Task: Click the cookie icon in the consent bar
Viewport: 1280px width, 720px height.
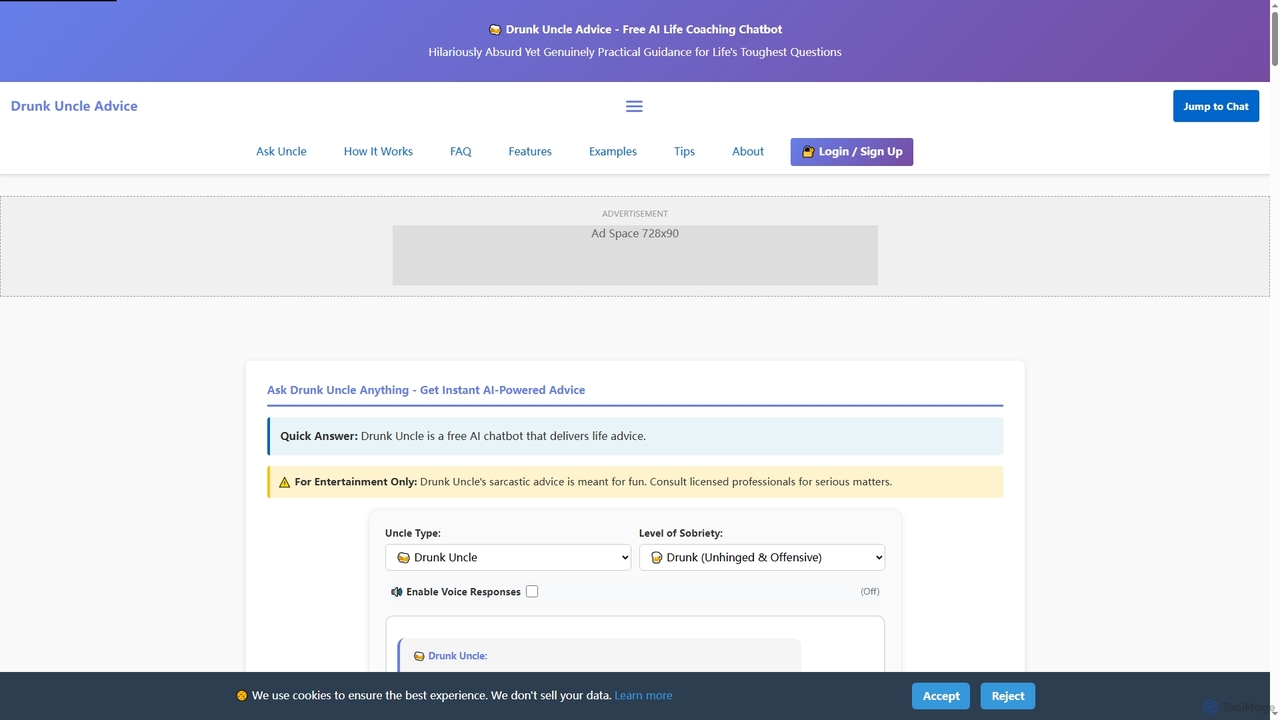Action: 242,696
